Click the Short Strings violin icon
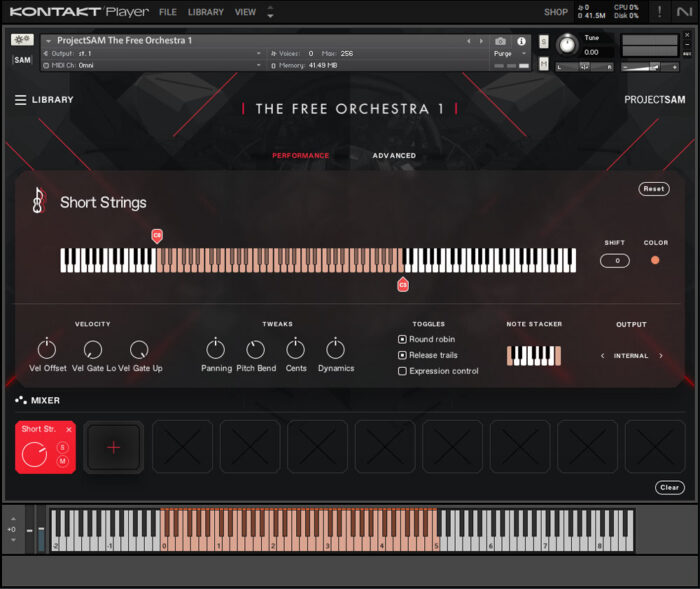This screenshot has width=700, height=589. [39, 200]
